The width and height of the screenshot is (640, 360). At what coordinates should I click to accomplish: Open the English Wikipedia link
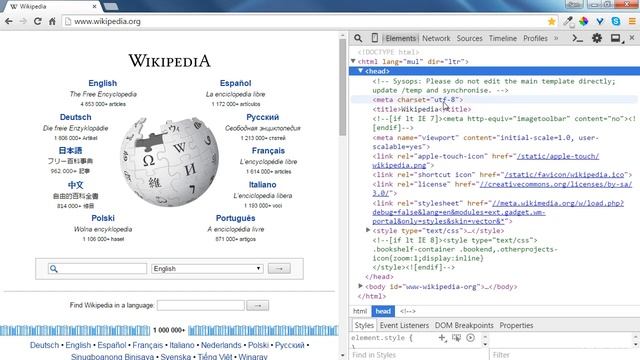click(102, 83)
